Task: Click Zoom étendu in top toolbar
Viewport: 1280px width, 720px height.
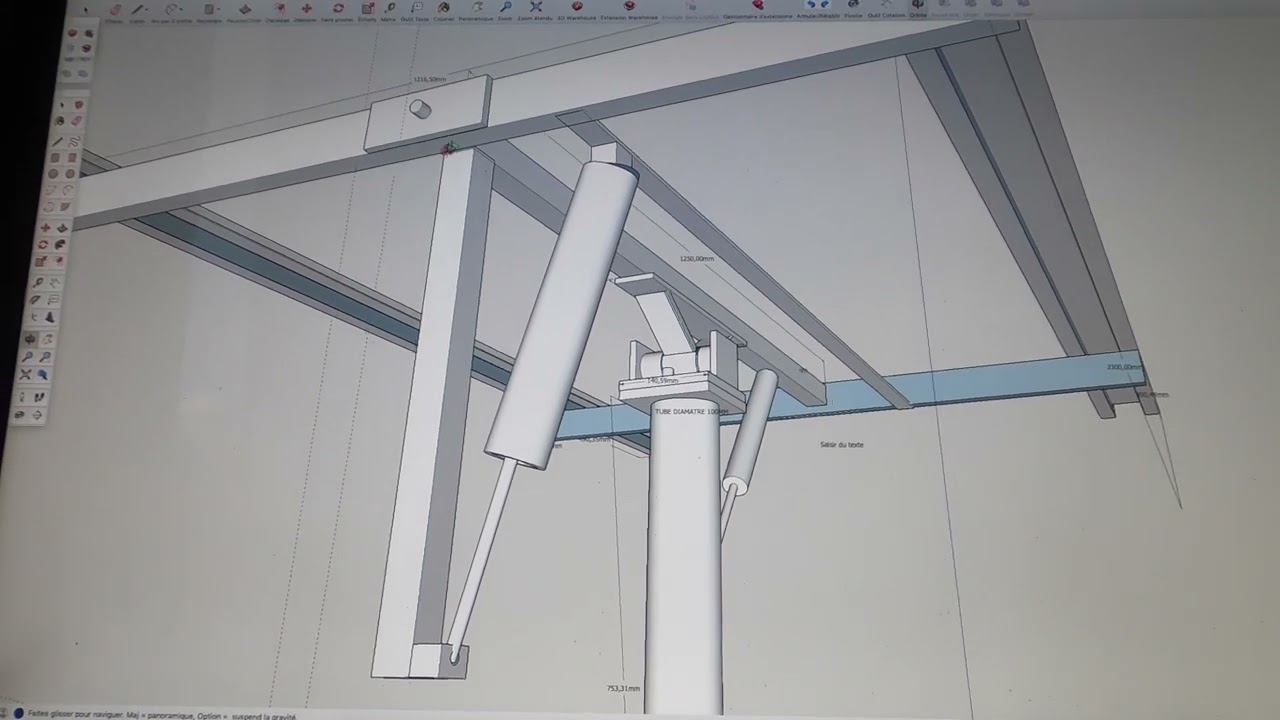Action: pyautogui.click(x=536, y=9)
